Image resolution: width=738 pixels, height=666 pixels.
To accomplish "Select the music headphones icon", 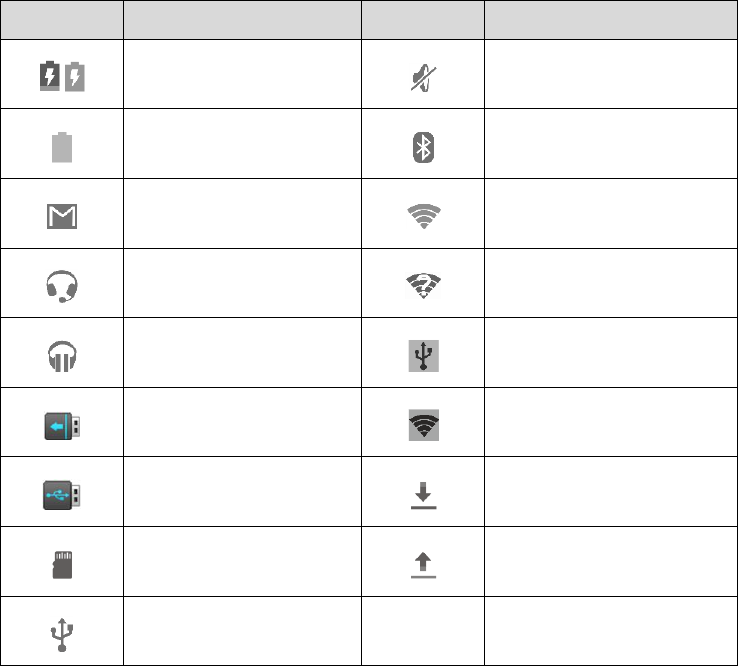I will click(61, 355).
